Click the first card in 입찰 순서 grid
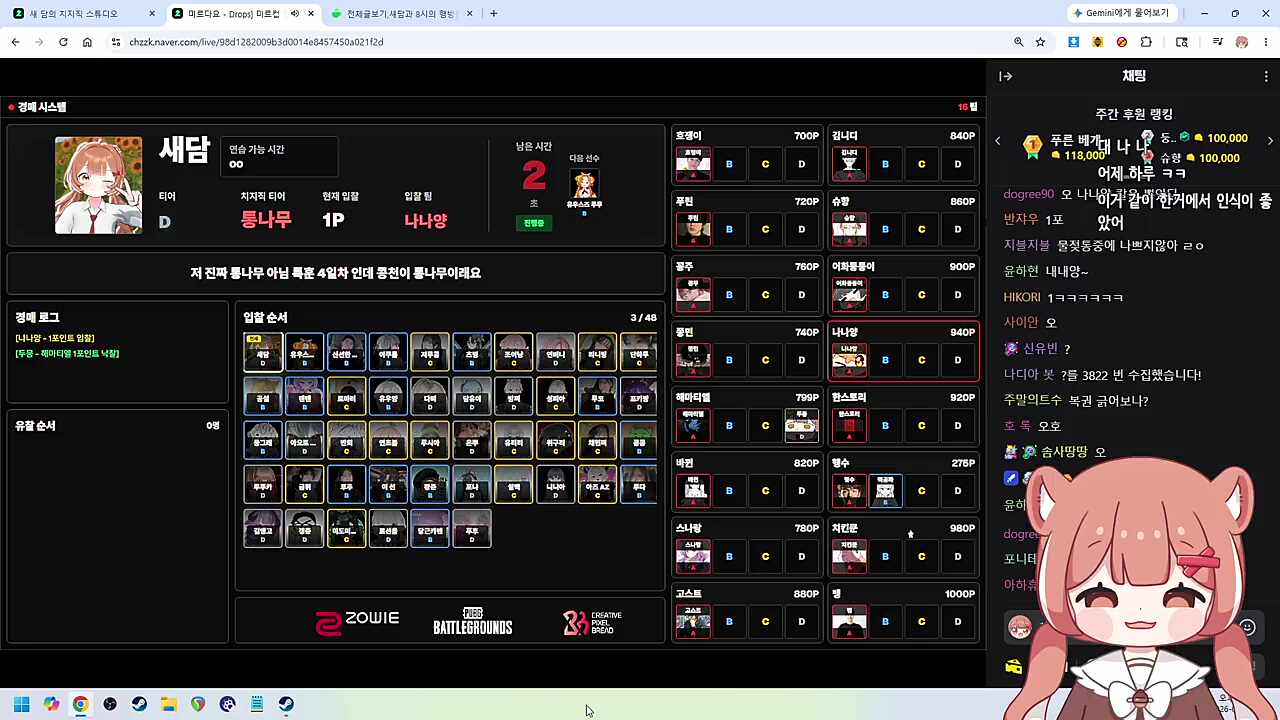 [263, 352]
